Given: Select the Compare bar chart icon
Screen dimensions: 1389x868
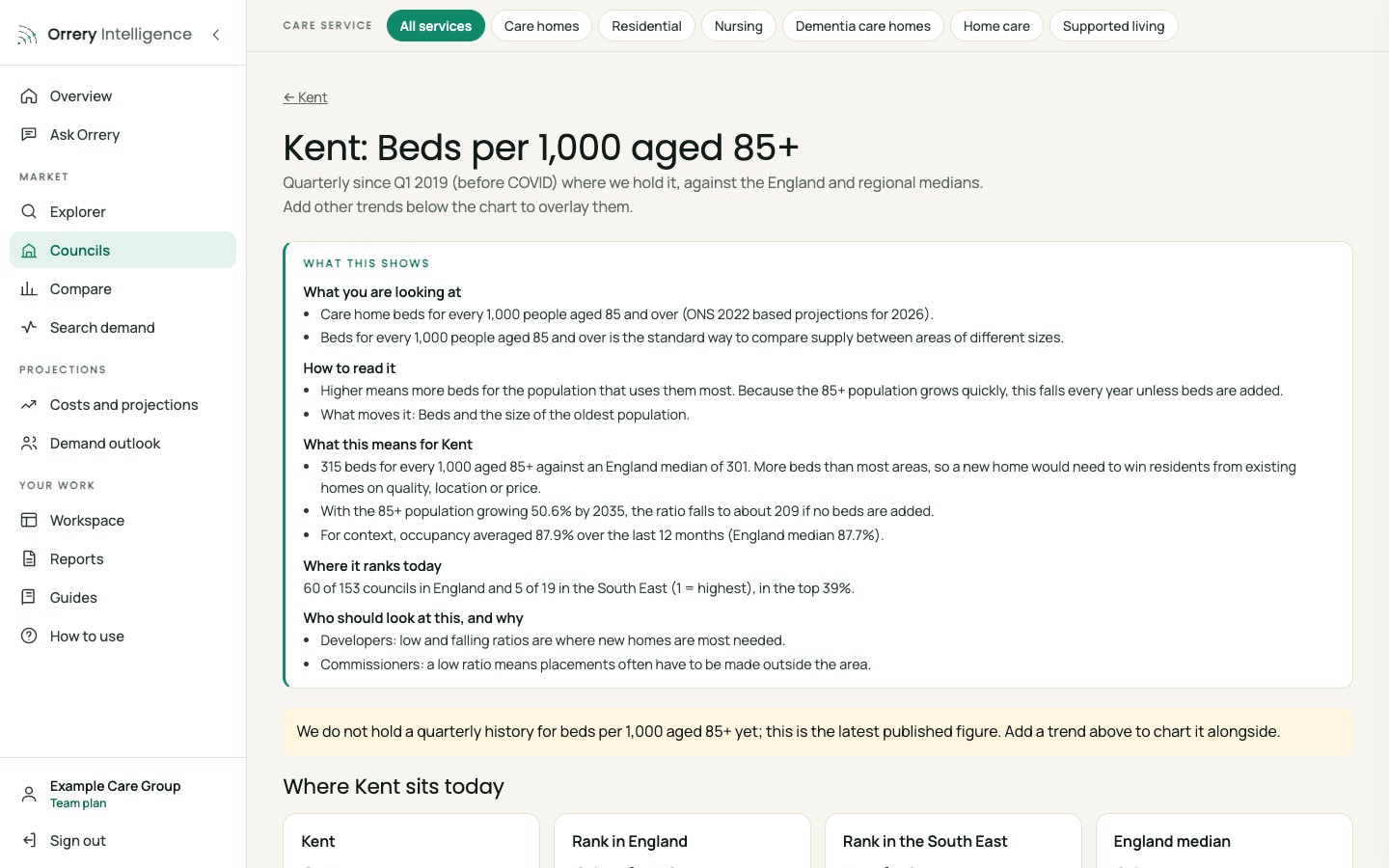Looking at the screenshot, I should point(29,288).
